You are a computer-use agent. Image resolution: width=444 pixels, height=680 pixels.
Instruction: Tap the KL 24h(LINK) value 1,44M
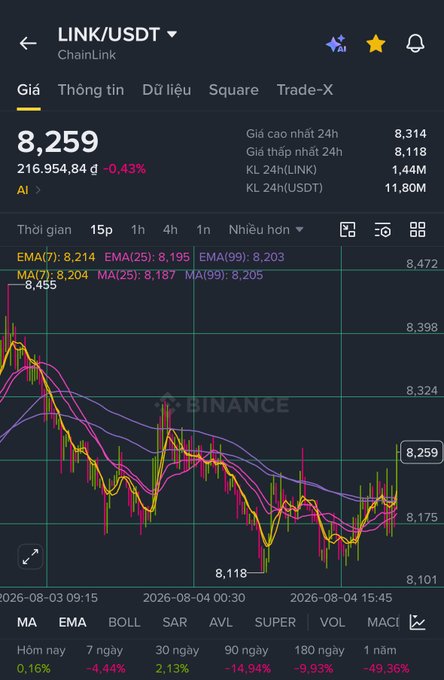pyautogui.click(x=409, y=170)
